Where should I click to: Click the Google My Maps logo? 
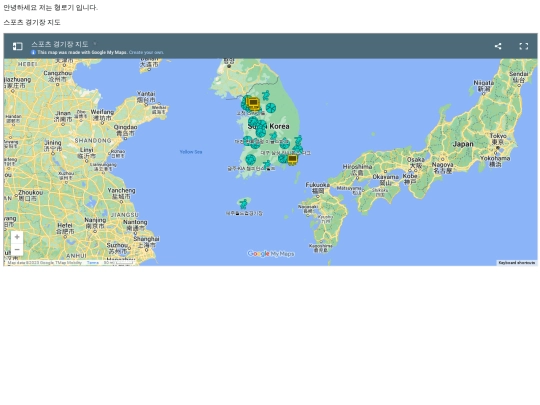click(271, 254)
